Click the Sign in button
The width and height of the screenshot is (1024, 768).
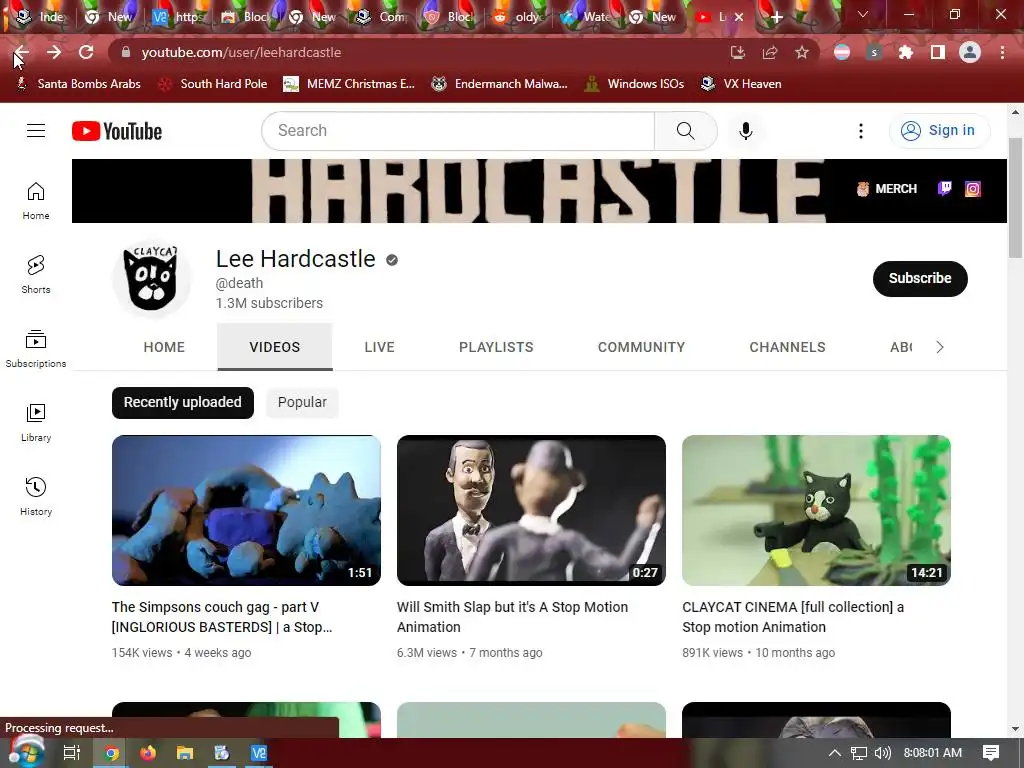tap(940, 131)
